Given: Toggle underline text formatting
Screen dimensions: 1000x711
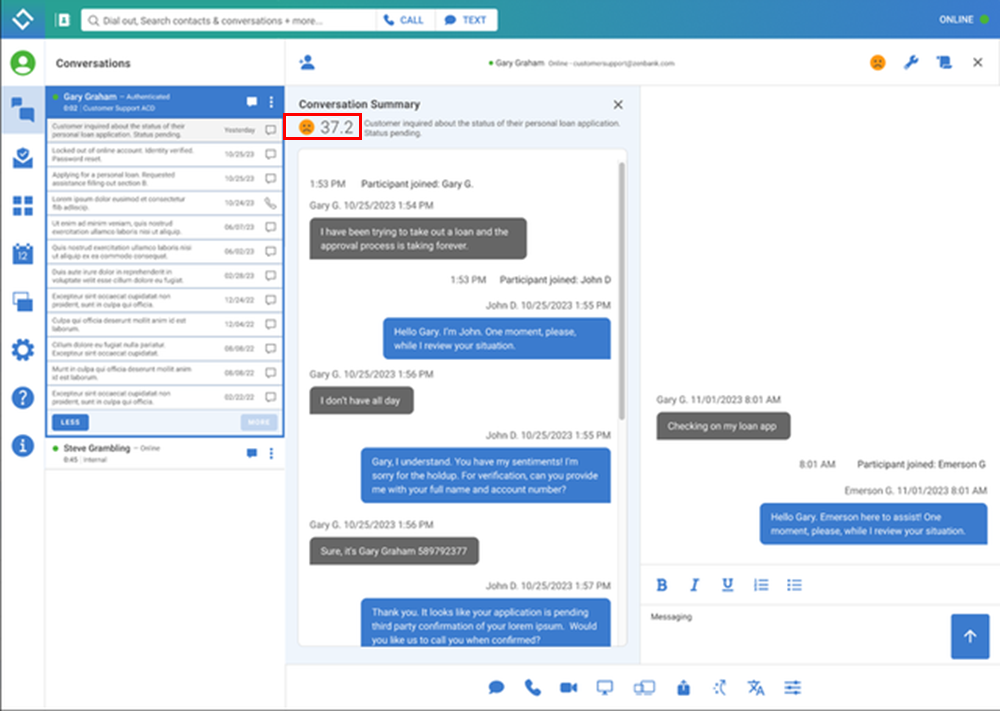Looking at the screenshot, I should (x=727, y=585).
